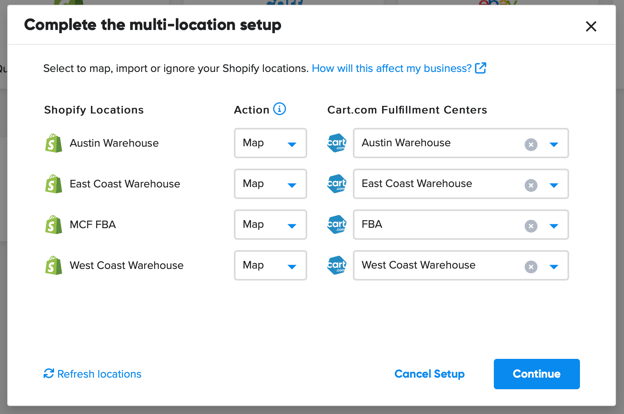Screen dimensions: 624x414
Task: Close the multi-location setup dialog
Action: pos(591,26)
